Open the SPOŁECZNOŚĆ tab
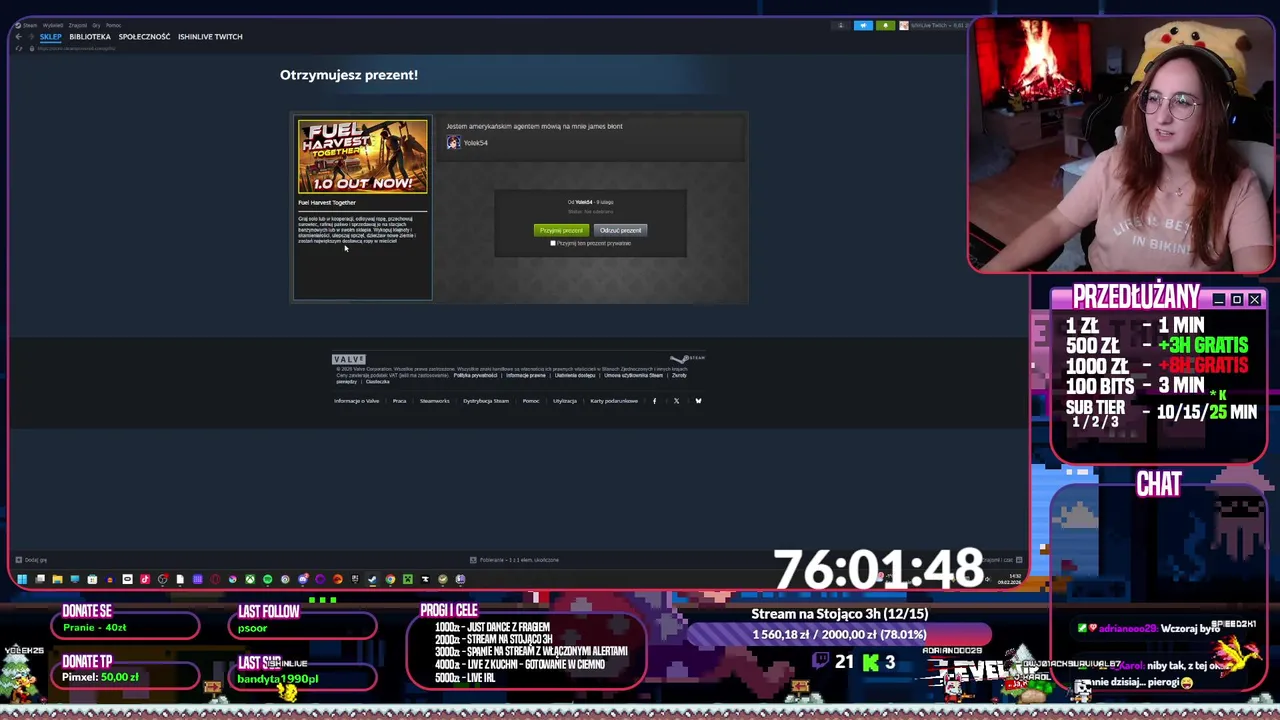Viewport: 1280px width, 720px height. tap(144, 37)
